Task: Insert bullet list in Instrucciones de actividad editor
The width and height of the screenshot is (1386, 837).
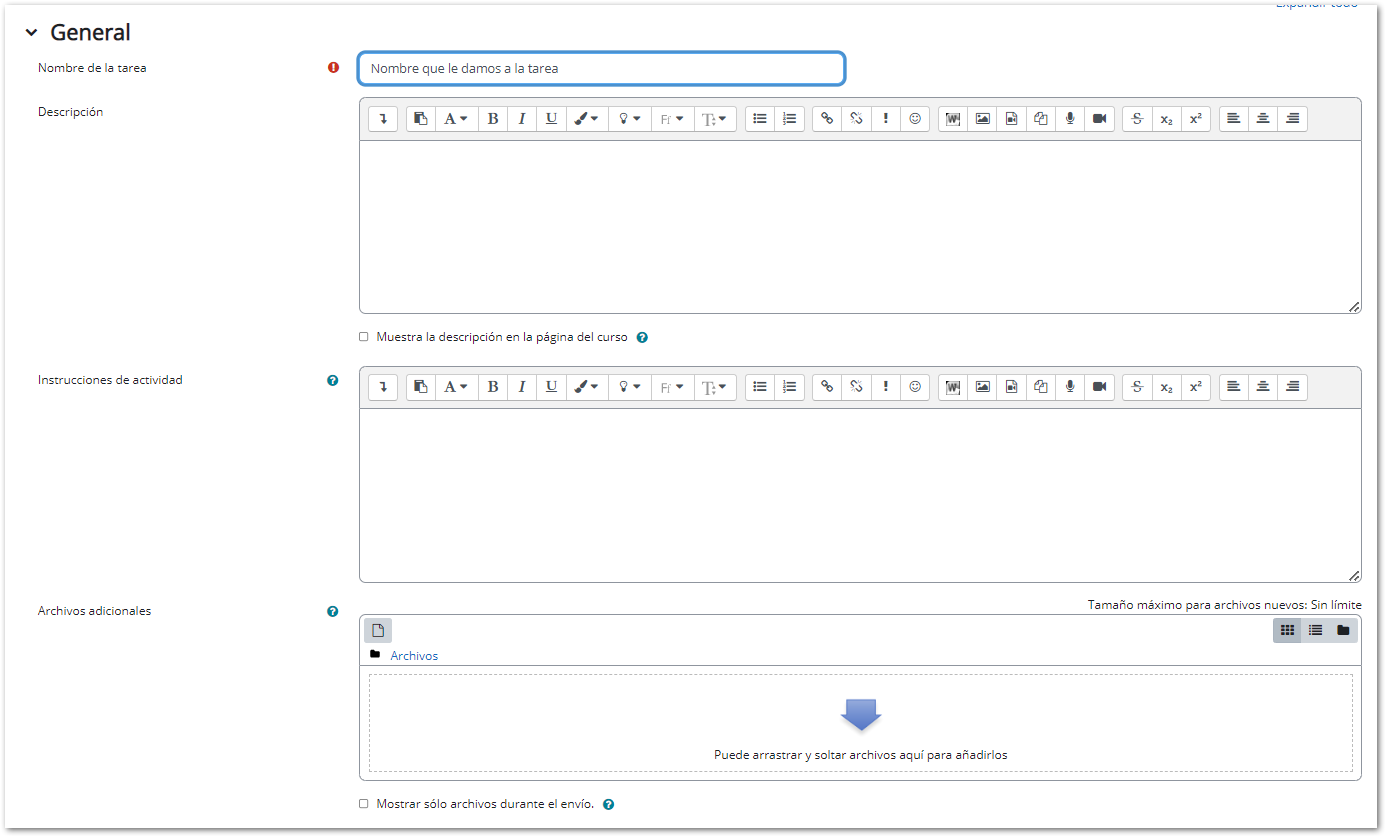Action: click(760, 387)
